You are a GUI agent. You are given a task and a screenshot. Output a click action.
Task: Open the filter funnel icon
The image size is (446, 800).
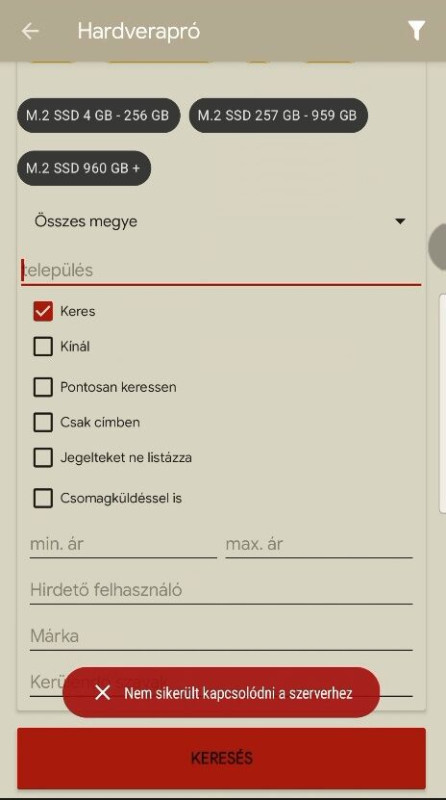coord(416,31)
